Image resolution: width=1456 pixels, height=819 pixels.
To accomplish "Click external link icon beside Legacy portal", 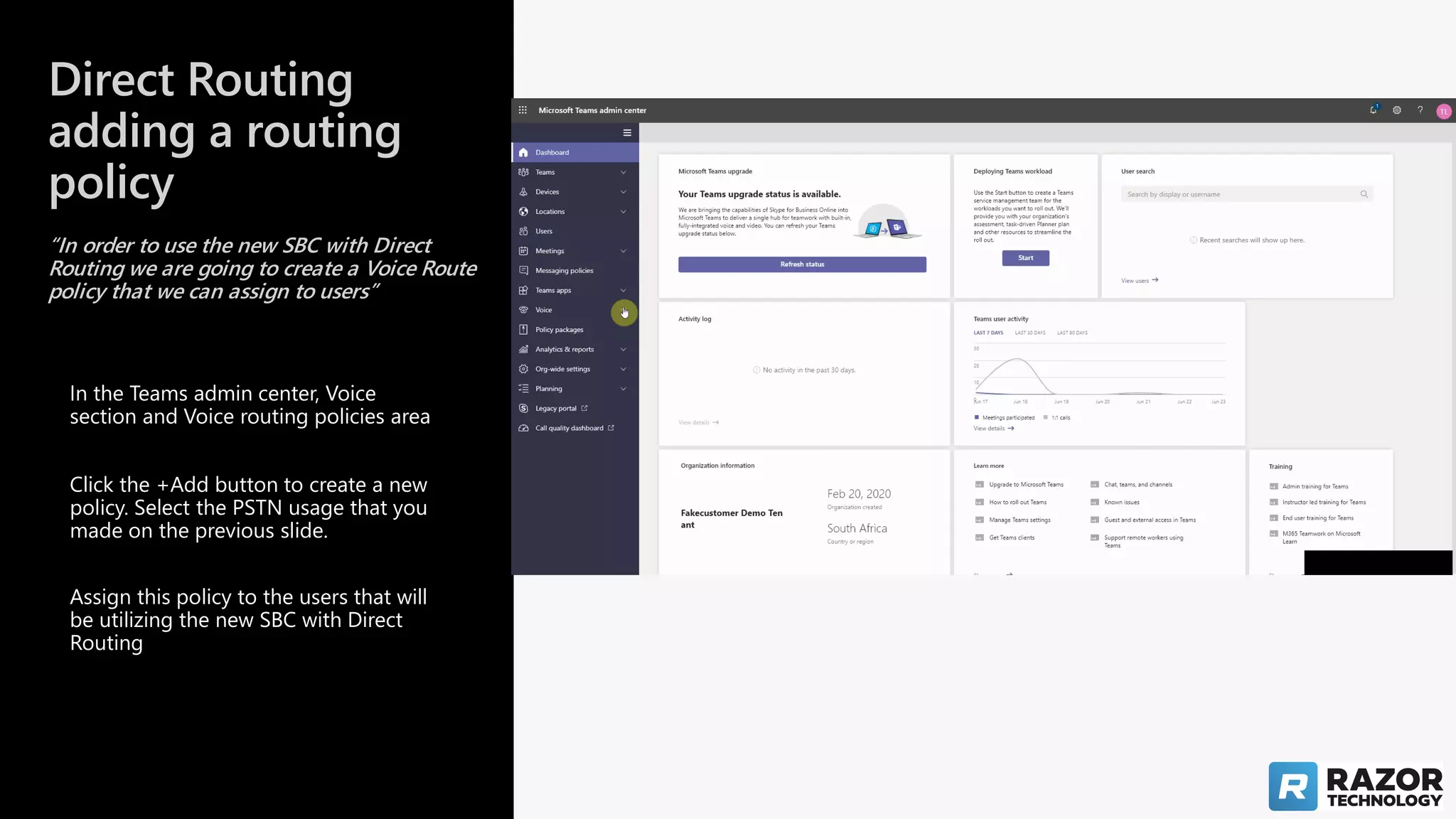I will 584,409.
